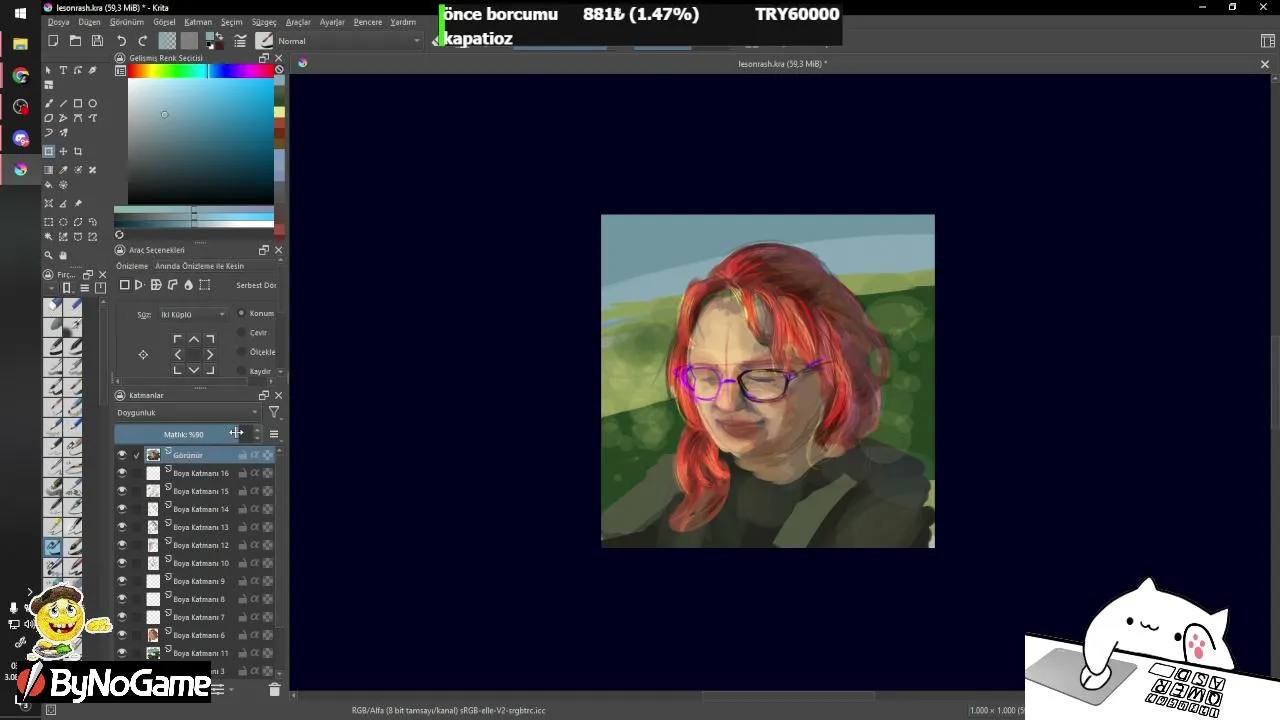The width and height of the screenshot is (1280, 720).
Task: Pick the yellow swatch in color history
Action: (x=279, y=112)
